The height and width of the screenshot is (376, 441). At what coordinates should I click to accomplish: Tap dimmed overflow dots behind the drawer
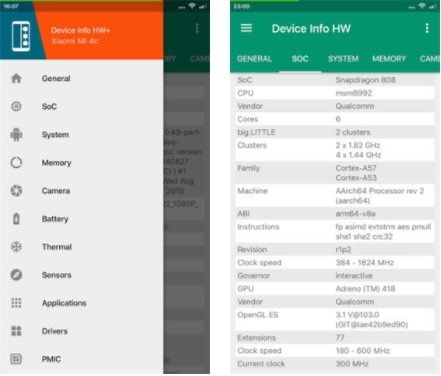(x=197, y=28)
